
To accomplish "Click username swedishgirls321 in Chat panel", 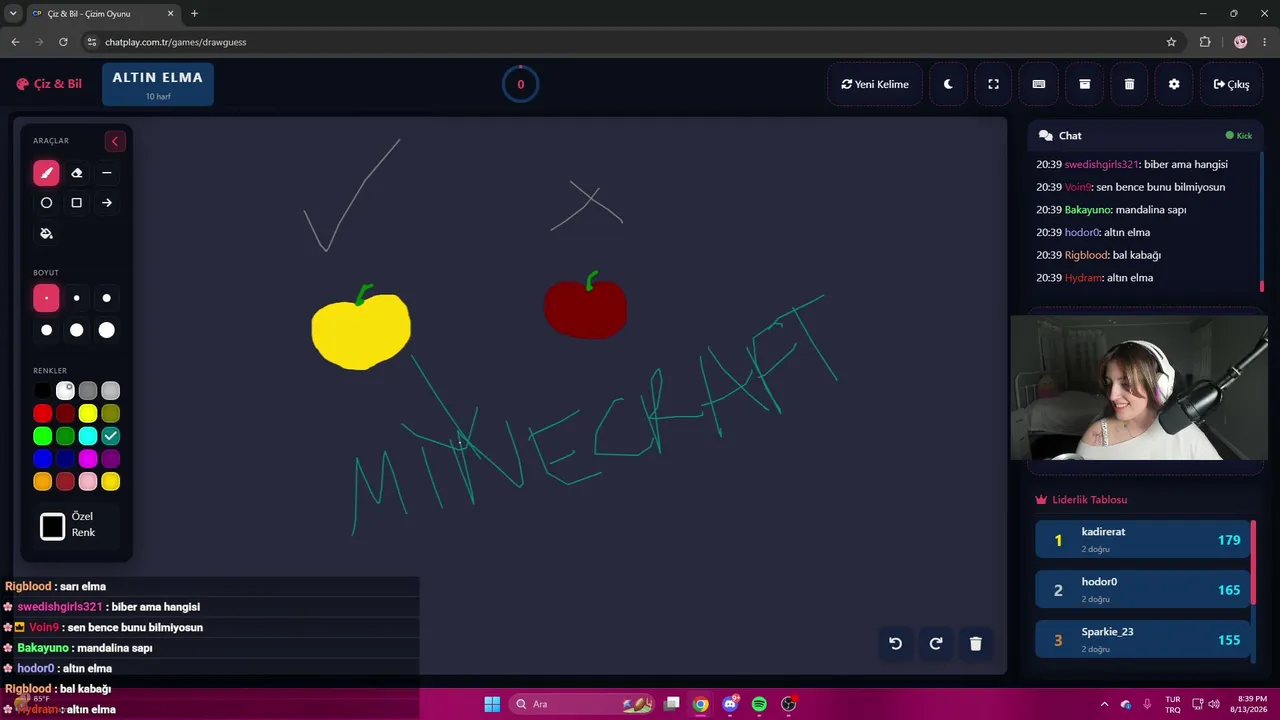I will tap(1101, 164).
